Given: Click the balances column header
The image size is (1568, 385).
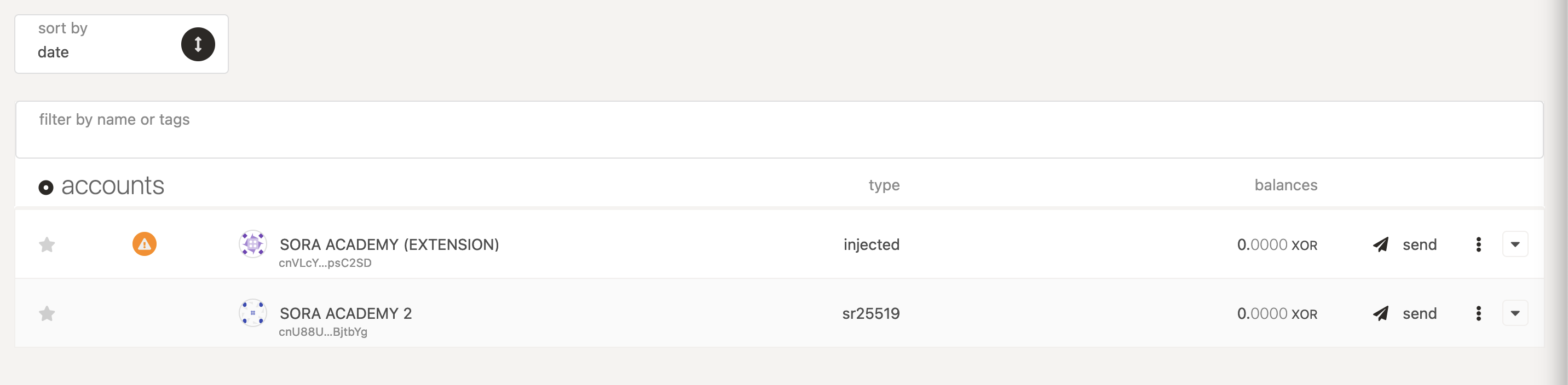Looking at the screenshot, I should click(x=1285, y=185).
